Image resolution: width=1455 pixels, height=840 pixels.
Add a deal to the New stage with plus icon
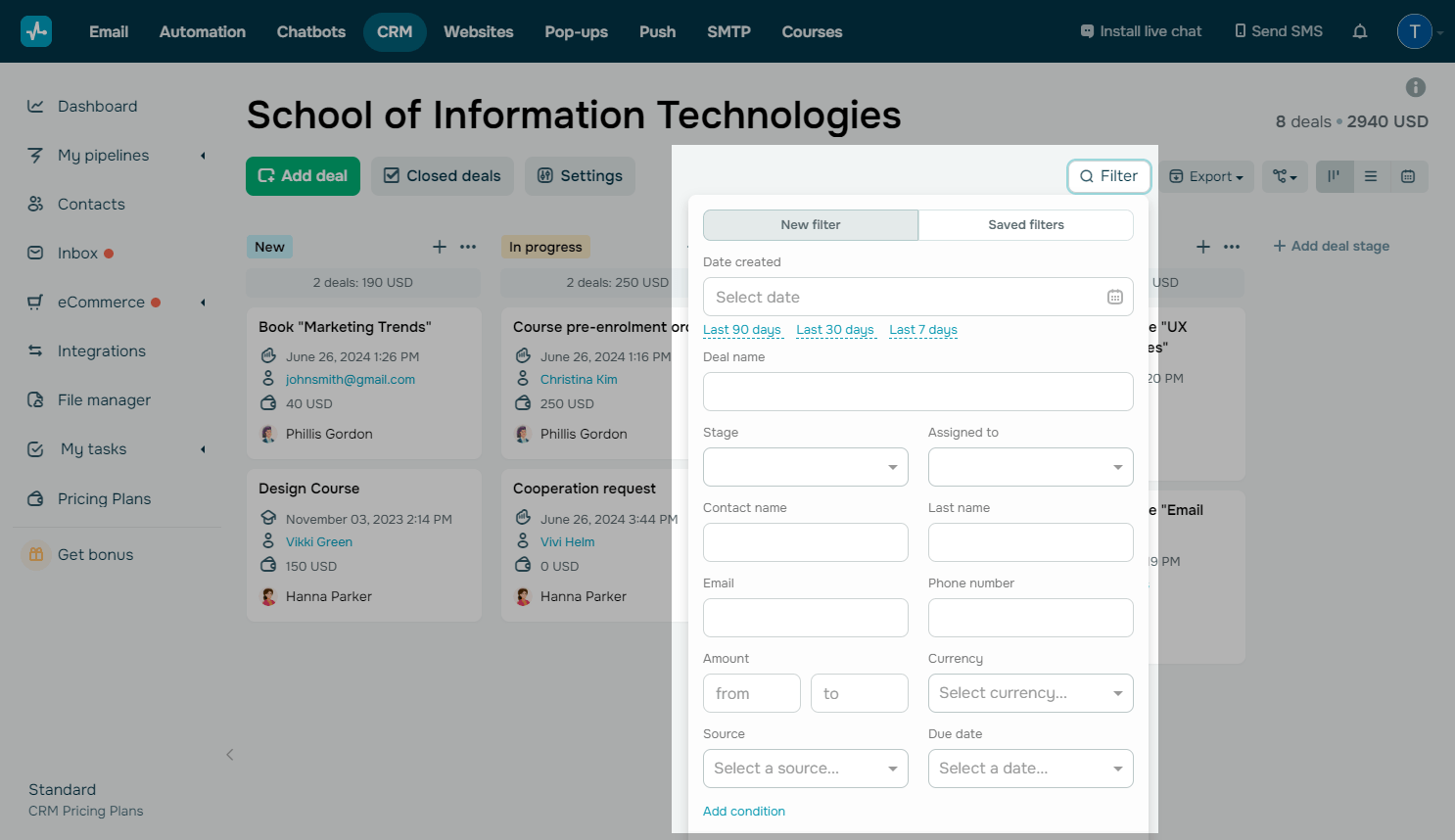pos(440,247)
